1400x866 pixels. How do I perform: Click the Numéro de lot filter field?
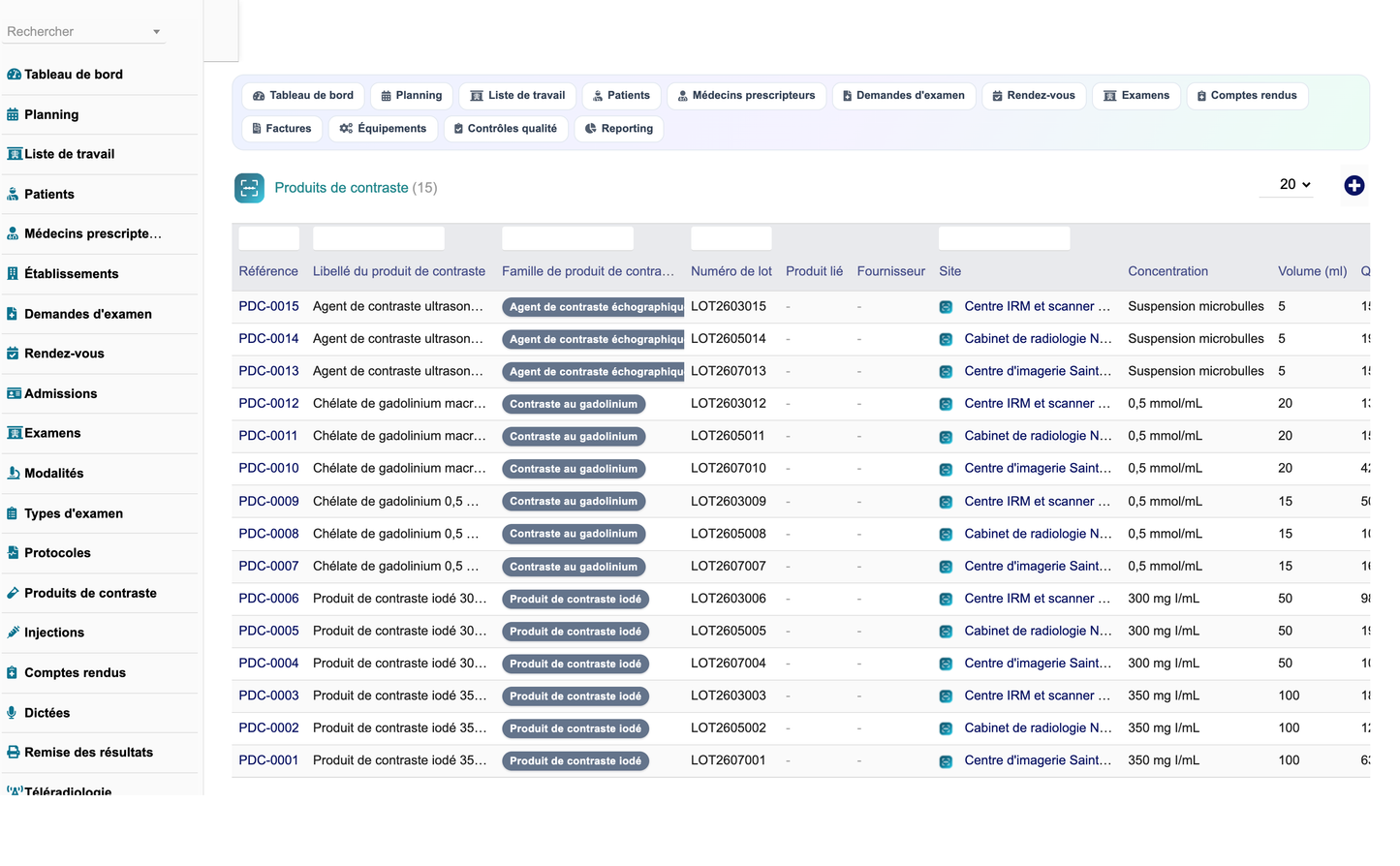(x=731, y=238)
